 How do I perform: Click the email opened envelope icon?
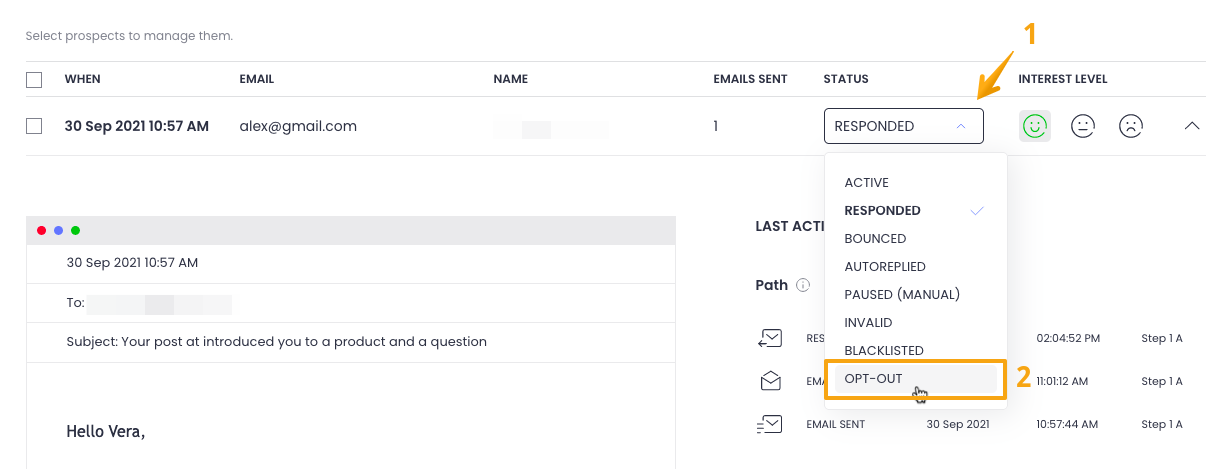770,381
